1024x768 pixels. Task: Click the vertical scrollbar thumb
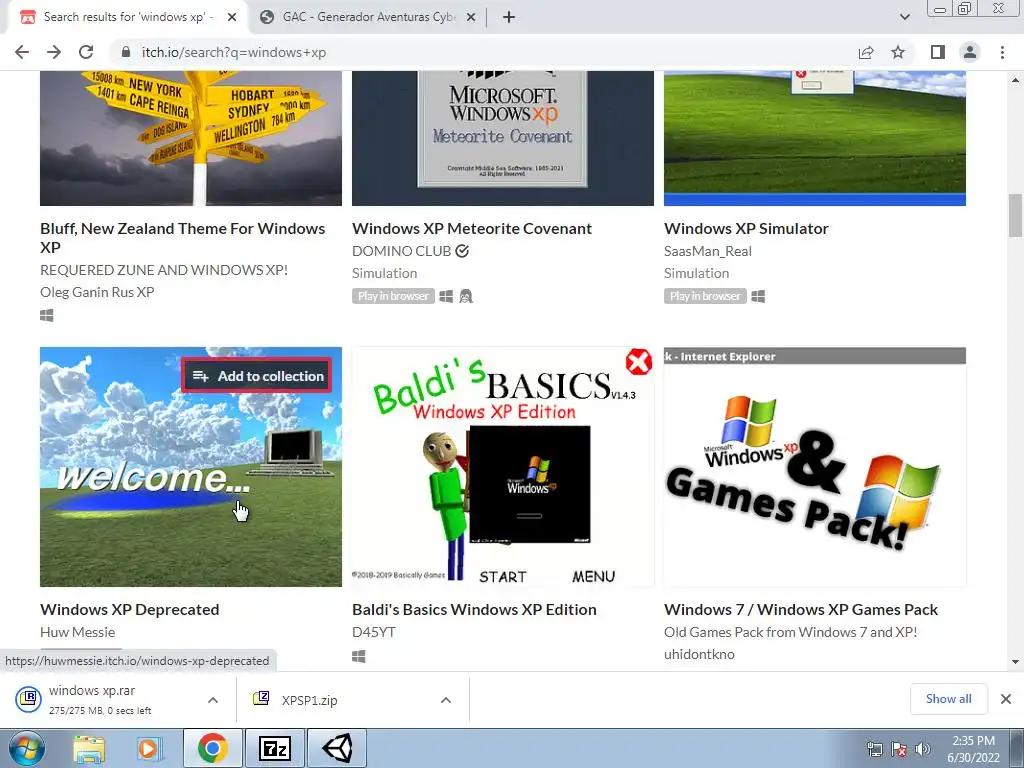1016,216
